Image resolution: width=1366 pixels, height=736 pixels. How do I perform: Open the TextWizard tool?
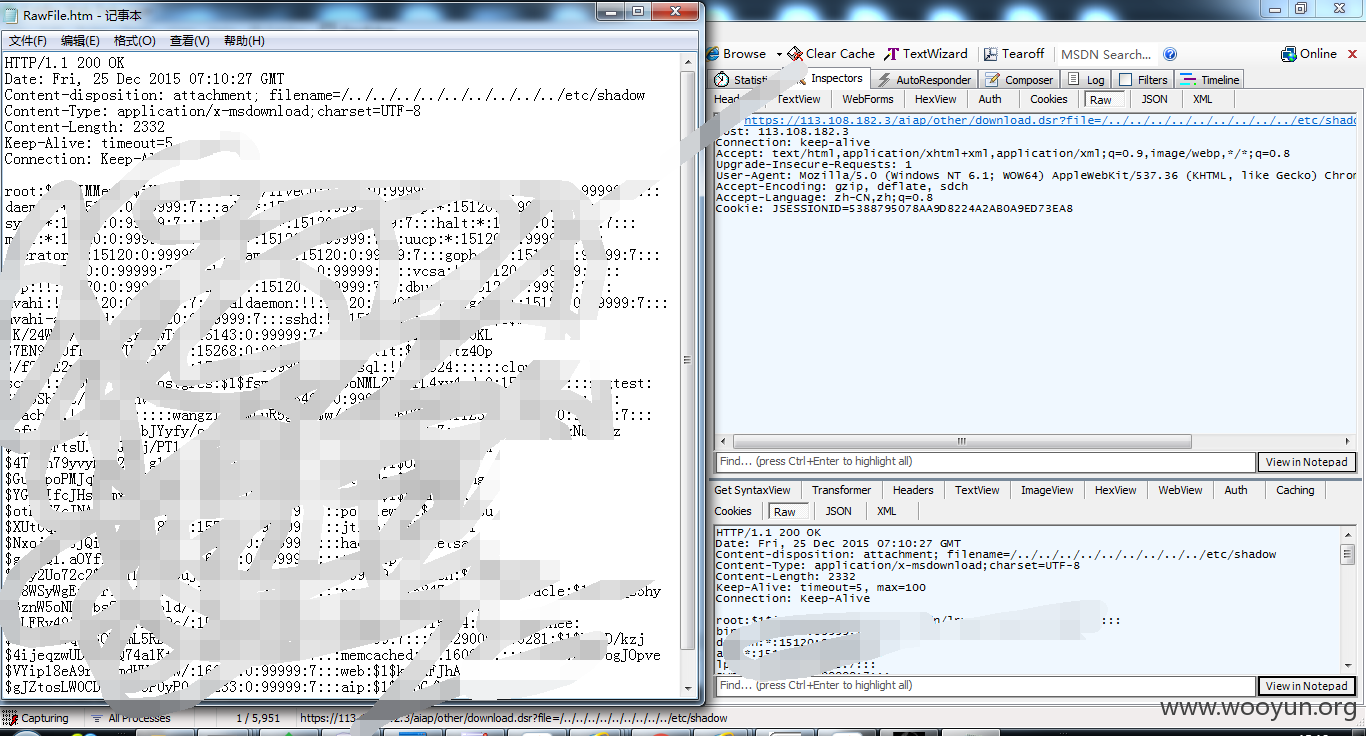[x=926, y=54]
